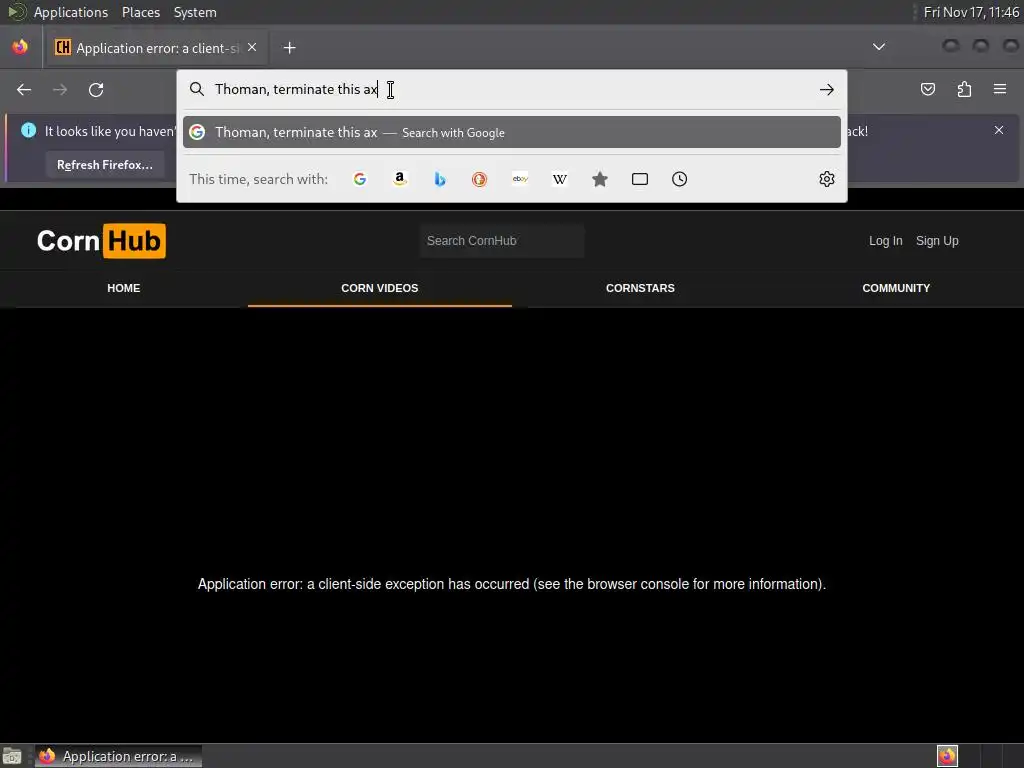Expand the list all tabs chevron
This screenshot has height=768, width=1024.
point(879,47)
